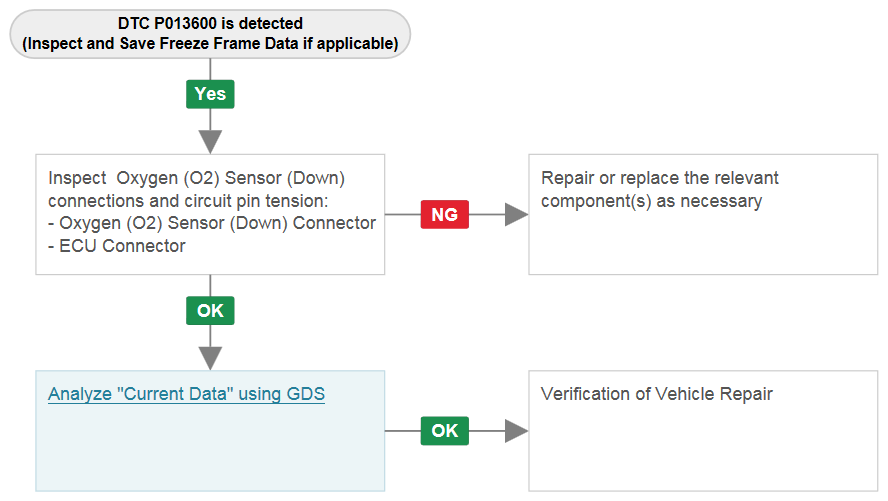Click the arrowhead pointing into the Analyze Current Data box
Viewport: 888px width, 501px height.
[x=210, y=358]
